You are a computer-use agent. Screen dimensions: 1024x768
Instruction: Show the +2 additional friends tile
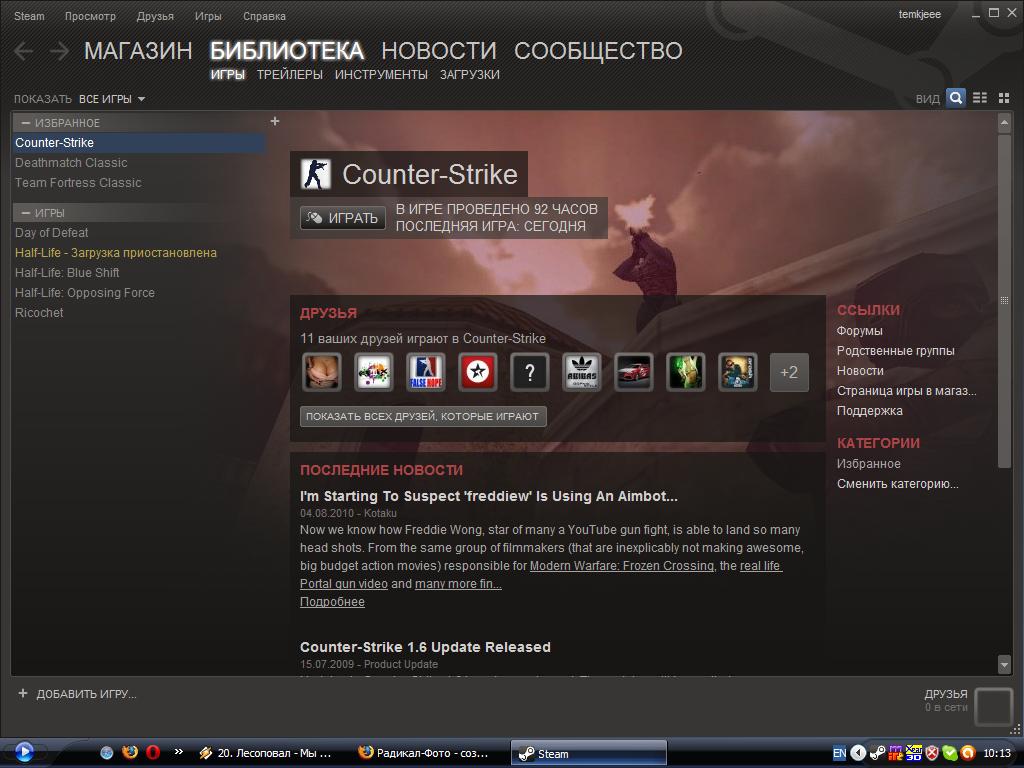789,372
